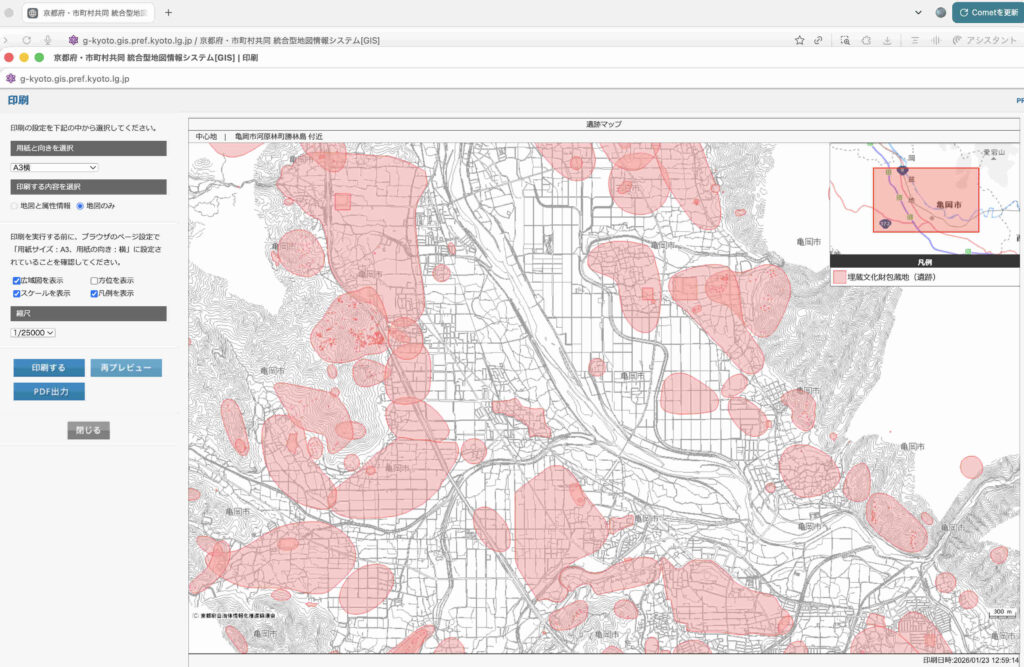This screenshot has width=1024, height=667.
Task: Click the 印刷する button
Action: coord(49,368)
